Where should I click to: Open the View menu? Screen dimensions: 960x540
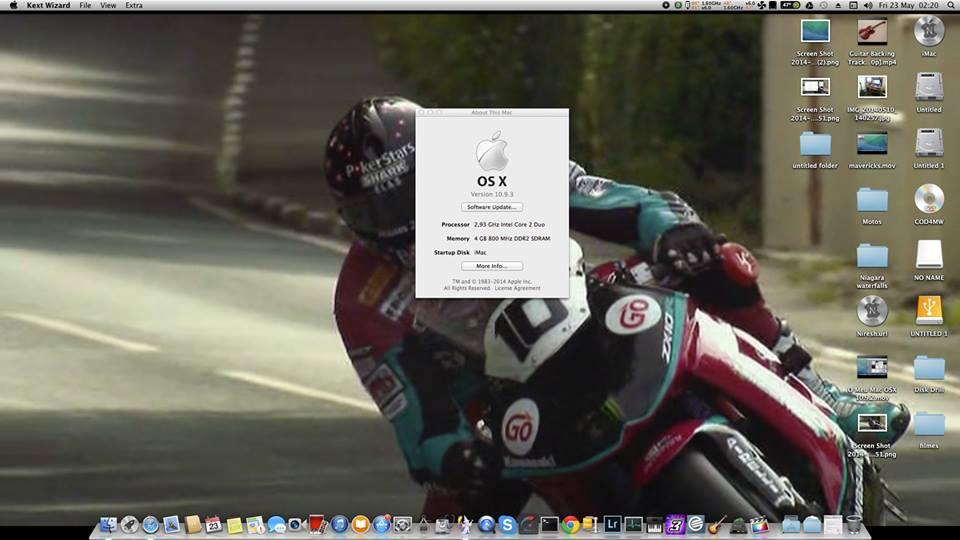[108, 5]
